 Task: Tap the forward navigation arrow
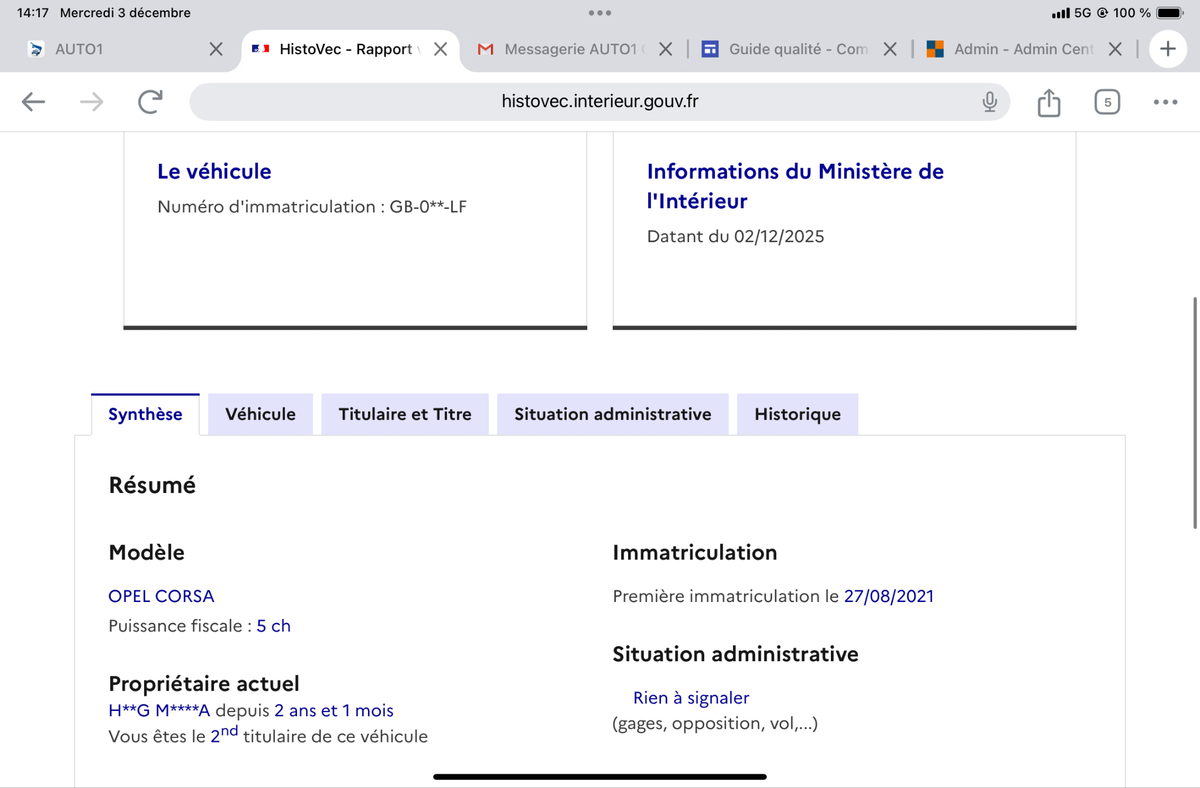point(91,102)
